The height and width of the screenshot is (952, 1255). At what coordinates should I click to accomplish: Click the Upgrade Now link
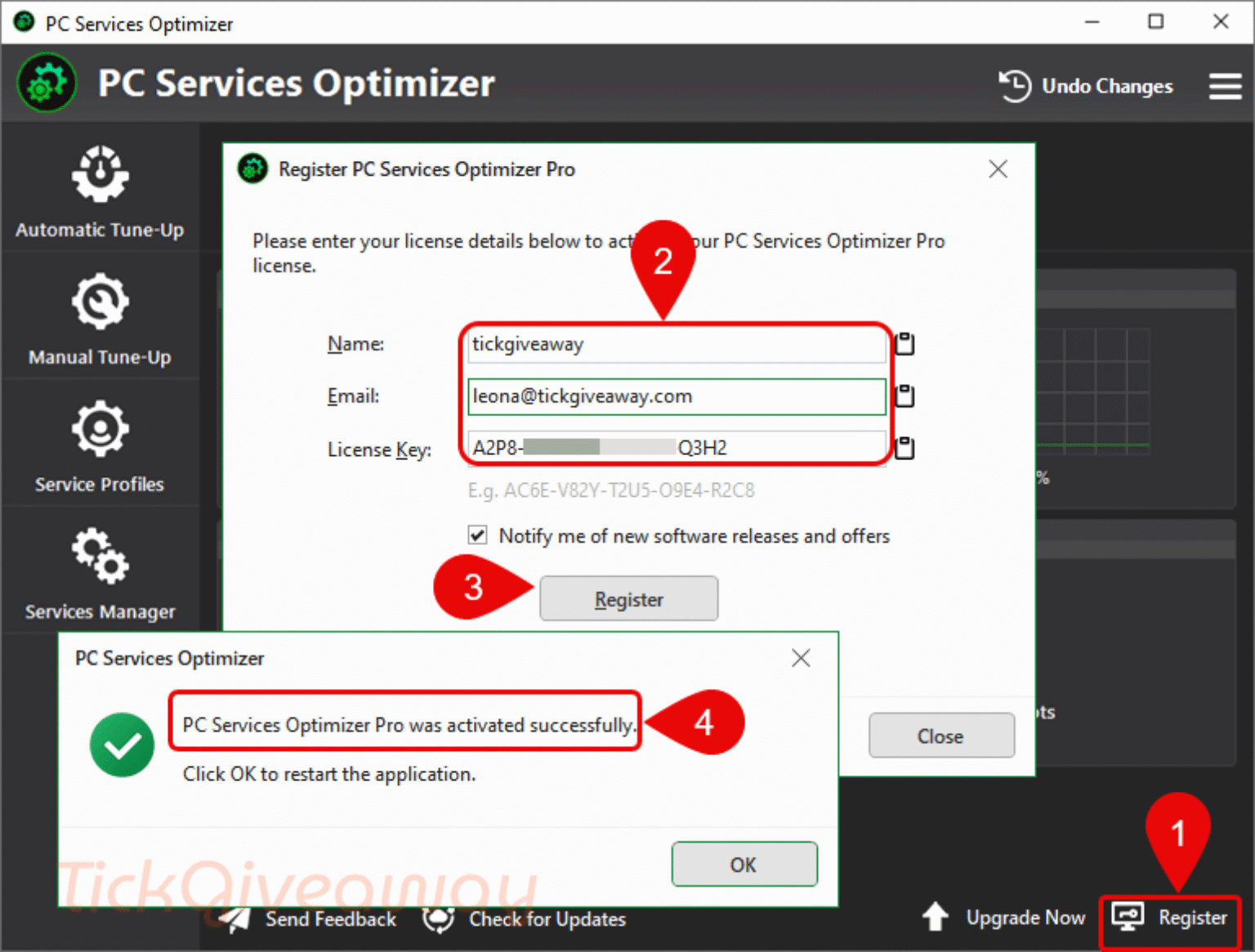pos(1025,918)
